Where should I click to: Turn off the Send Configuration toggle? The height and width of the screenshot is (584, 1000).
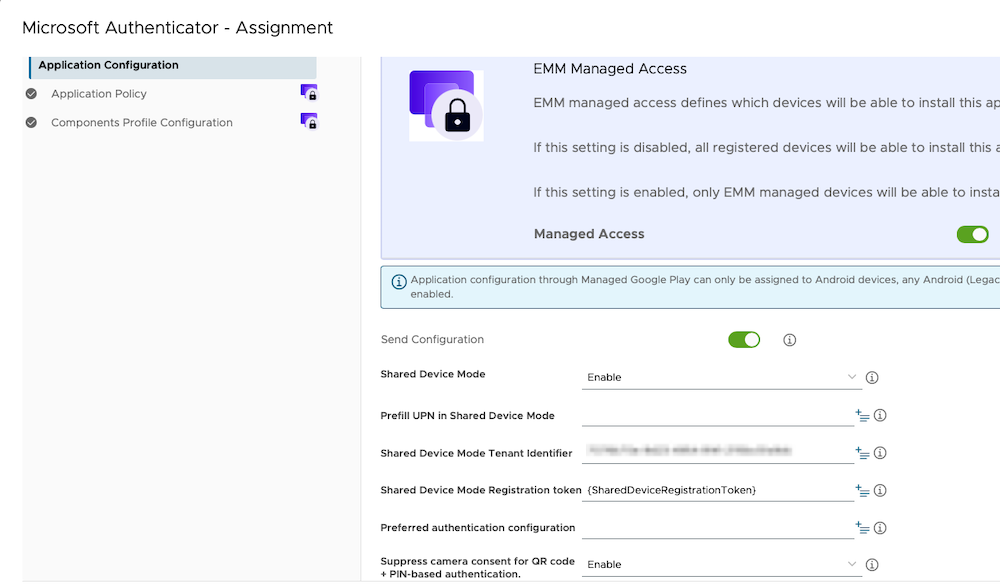click(744, 340)
